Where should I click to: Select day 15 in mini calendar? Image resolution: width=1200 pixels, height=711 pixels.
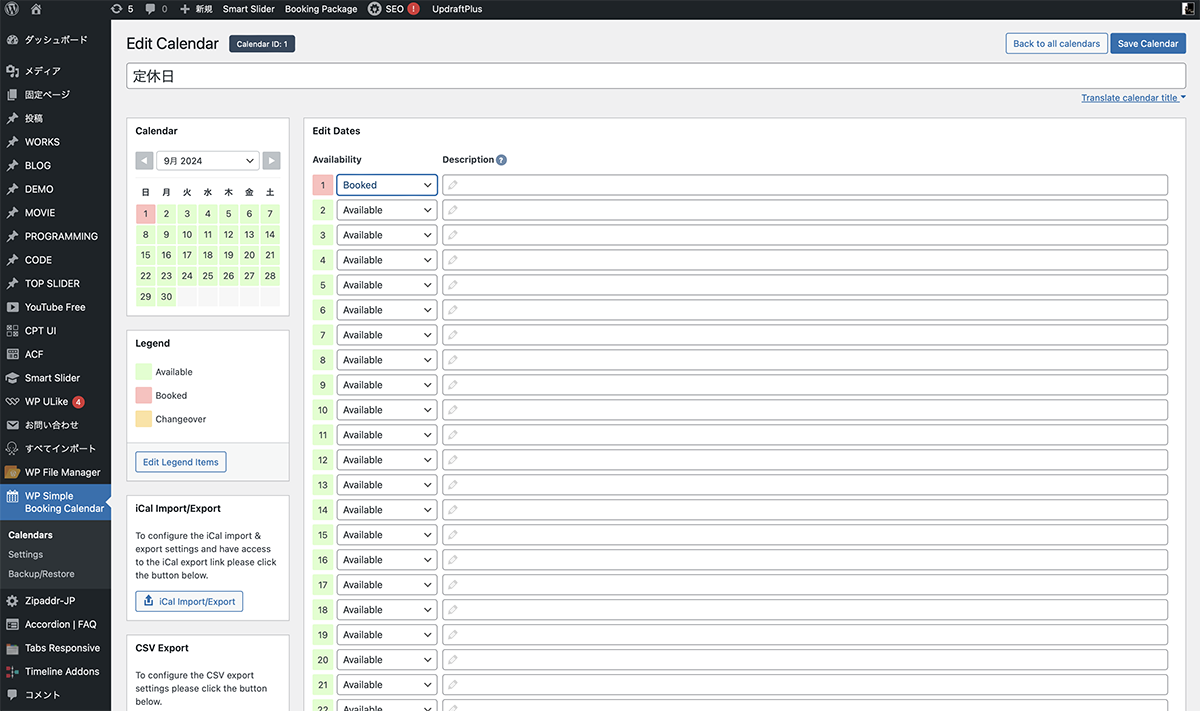coord(146,255)
